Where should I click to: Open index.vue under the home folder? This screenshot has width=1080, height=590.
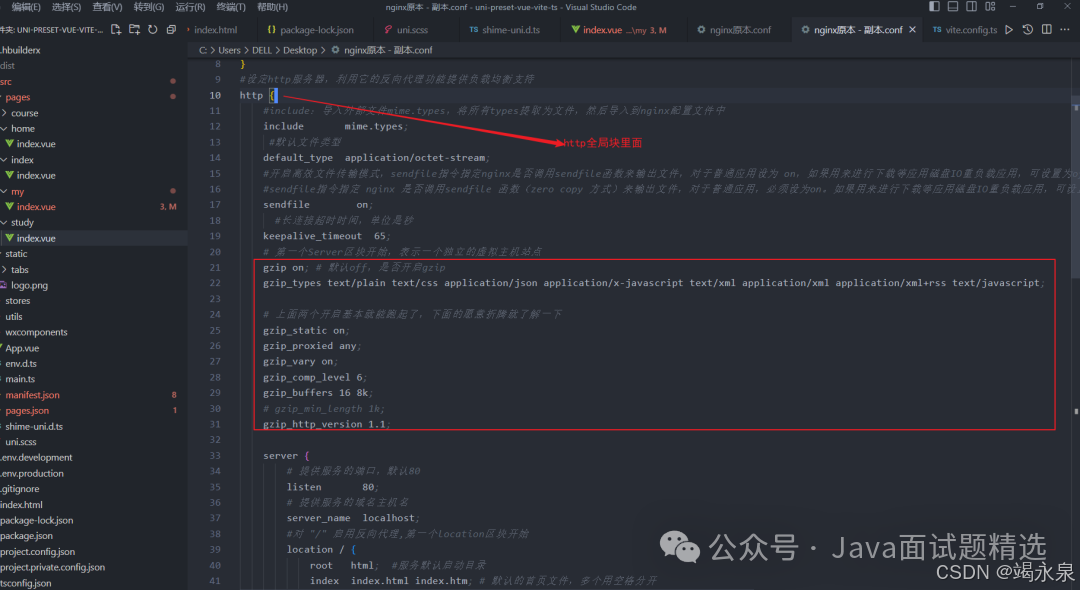click(x=36, y=144)
